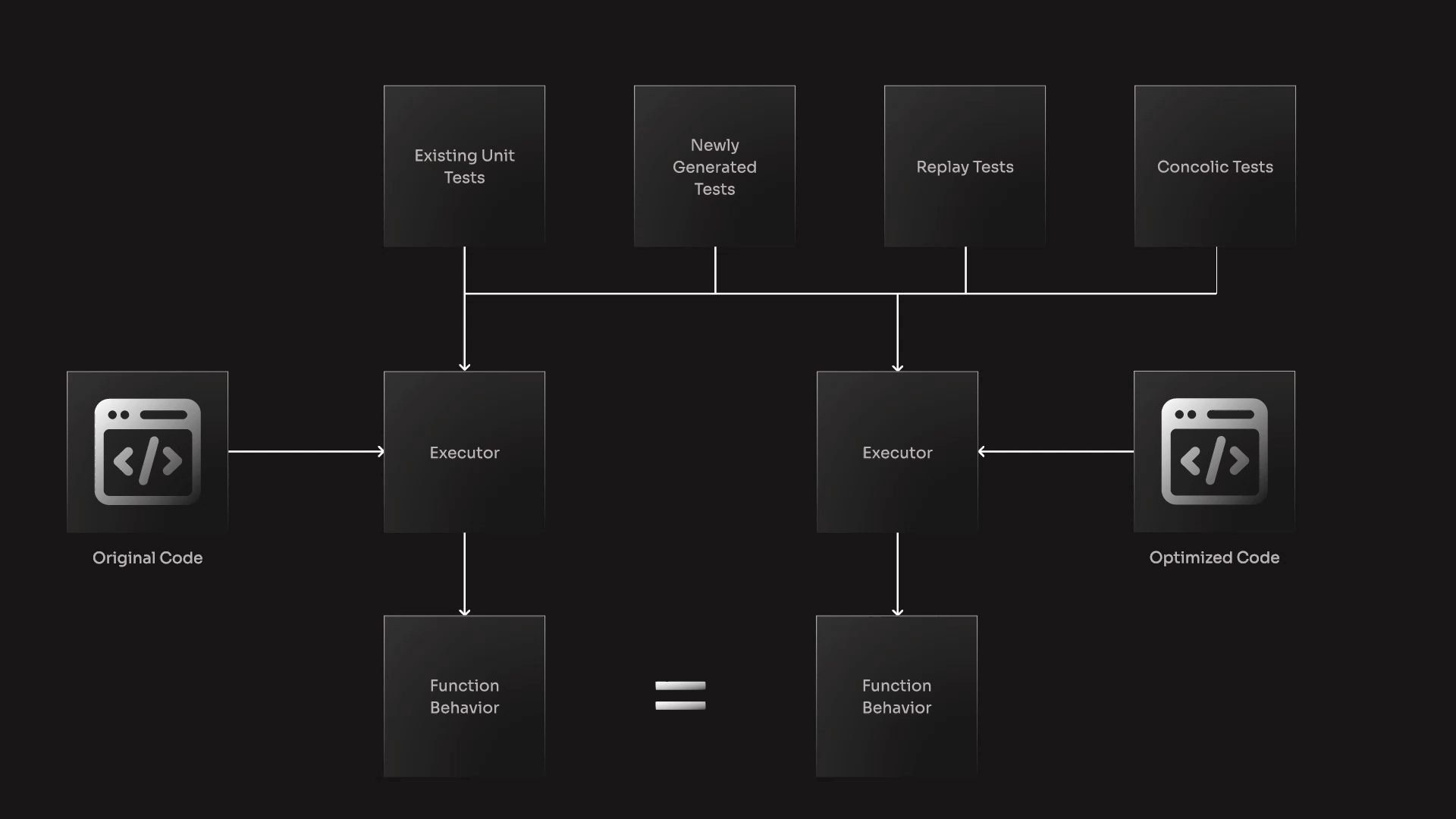Expand the Replay Tests panel
This screenshot has height=819, width=1456.
pos(964,166)
